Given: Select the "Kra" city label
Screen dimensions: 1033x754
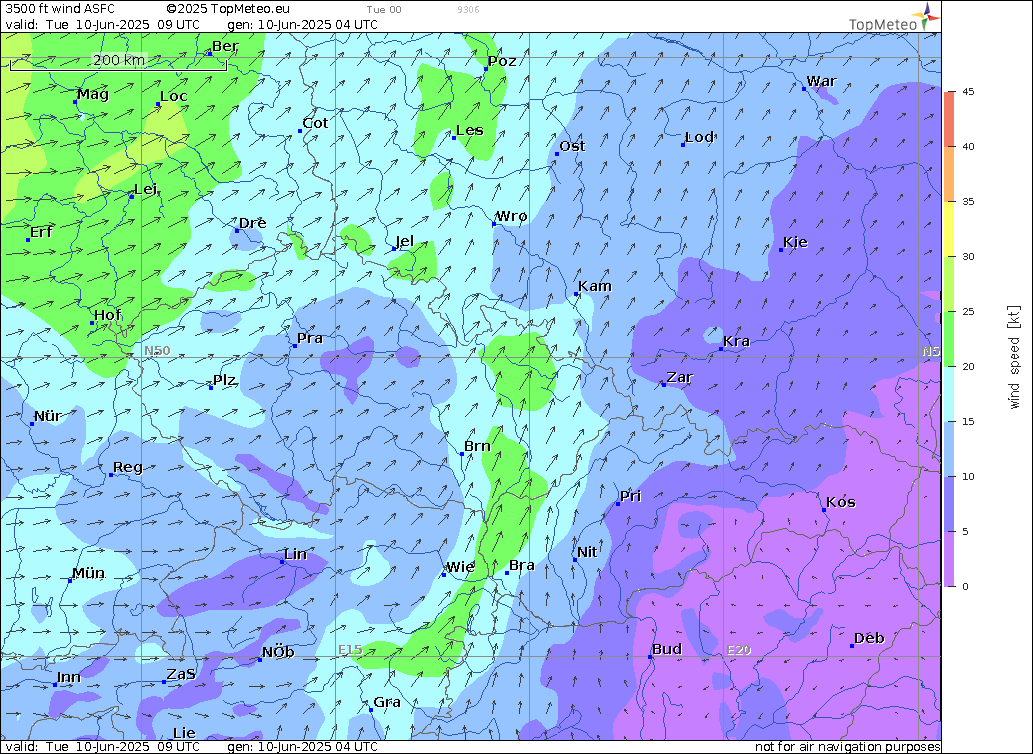Looking at the screenshot, I should pos(737,341).
